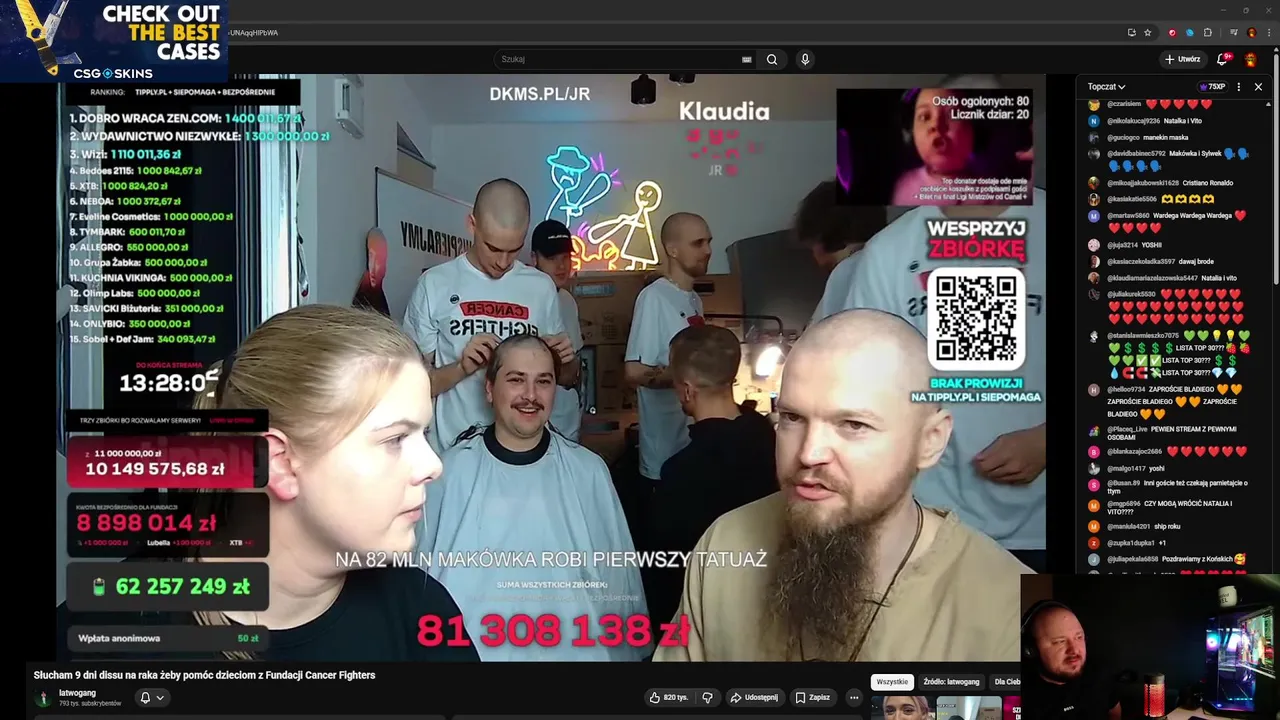
Task: Click chat message 'Cristiano Ronaldo'
Action: tap(1208, 183)
